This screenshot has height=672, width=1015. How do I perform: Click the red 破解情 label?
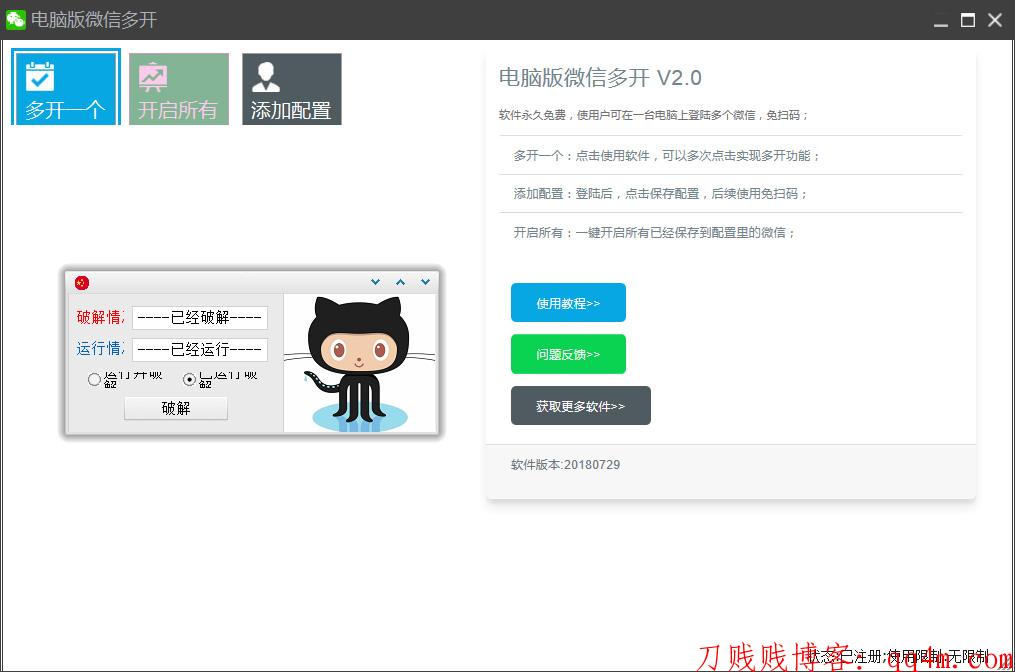100,317
